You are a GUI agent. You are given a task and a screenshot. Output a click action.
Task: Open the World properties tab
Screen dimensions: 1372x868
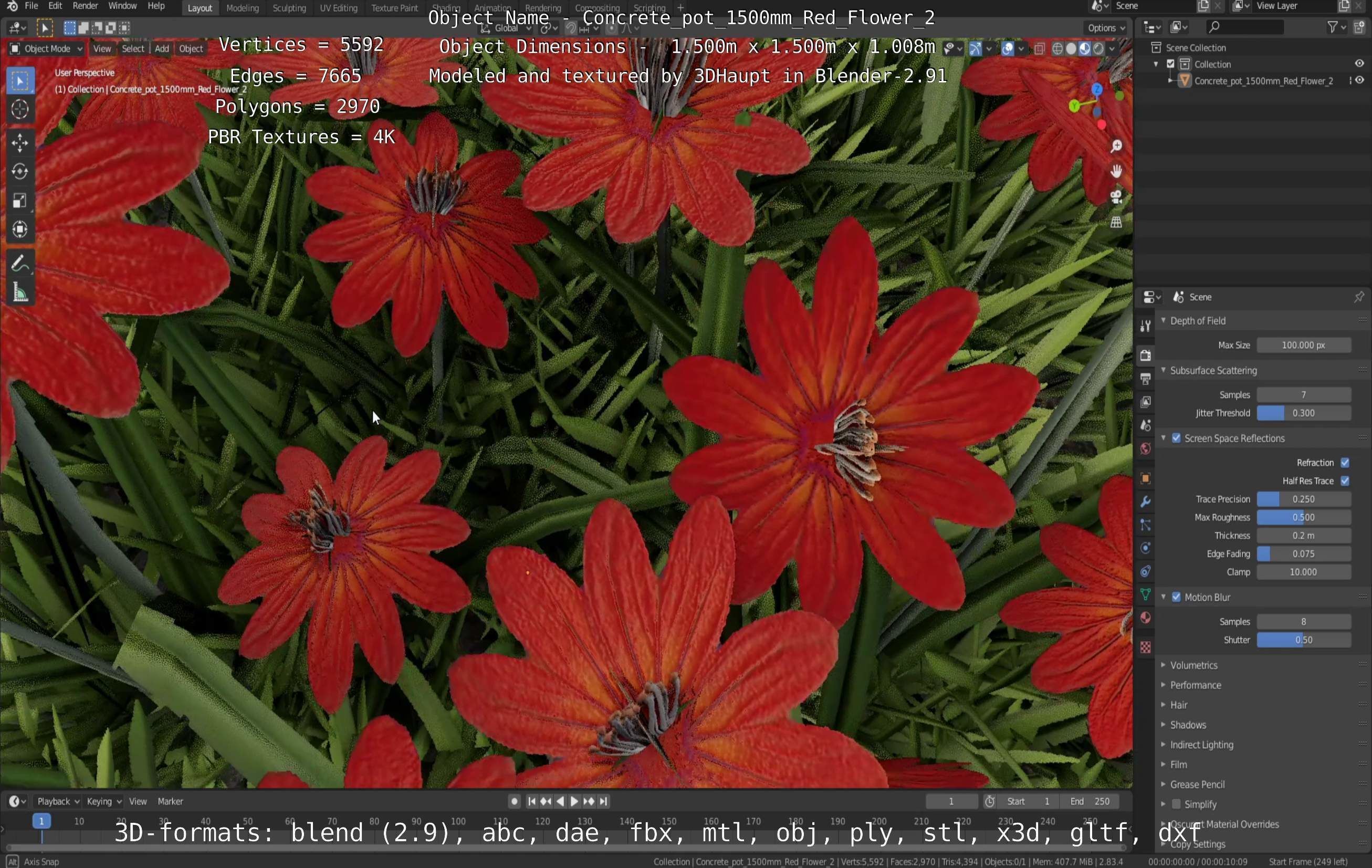[x=1145, y=448]
